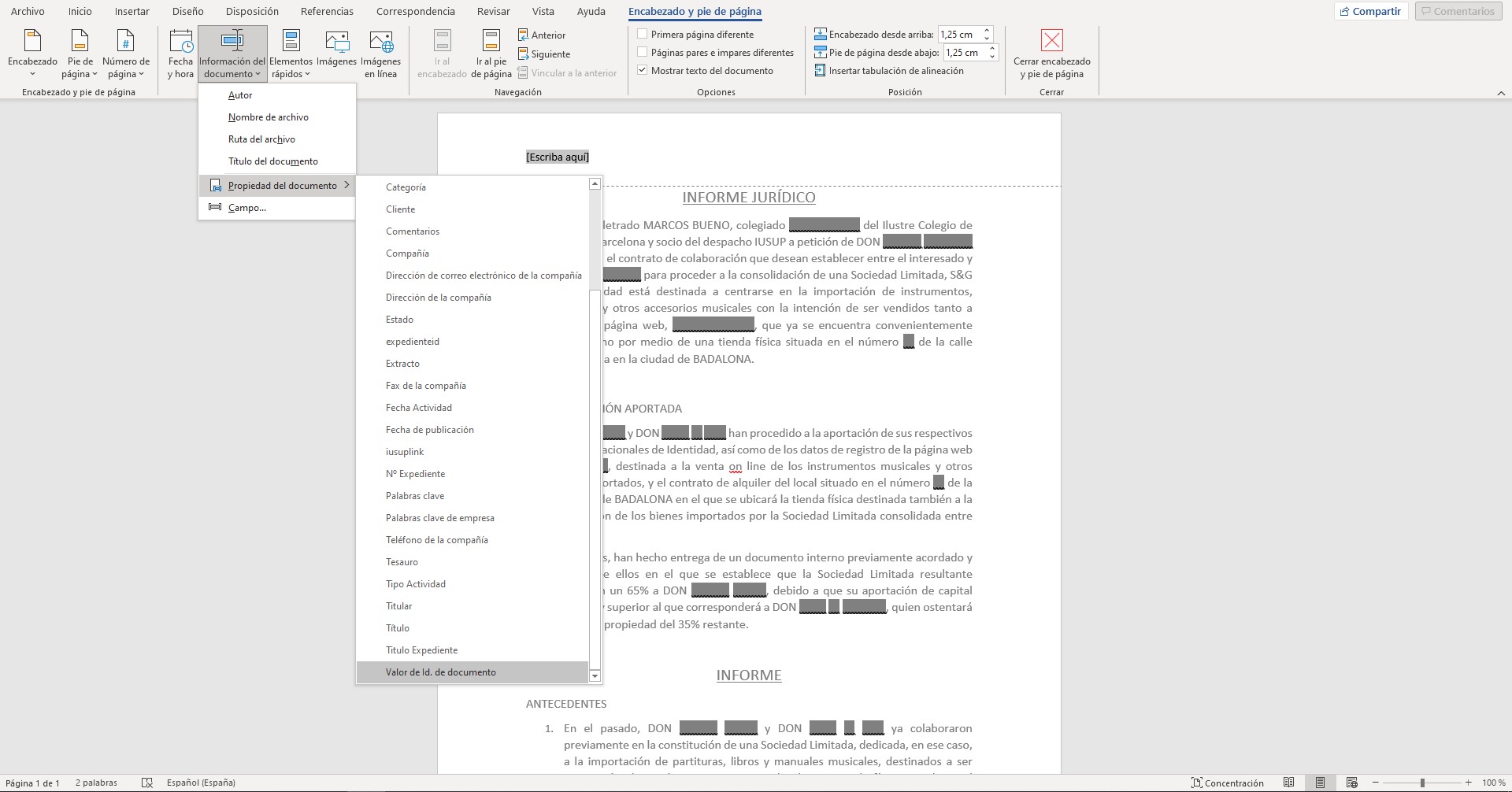
Task: Click the Anterior navigation button
Action: point(542,35)
